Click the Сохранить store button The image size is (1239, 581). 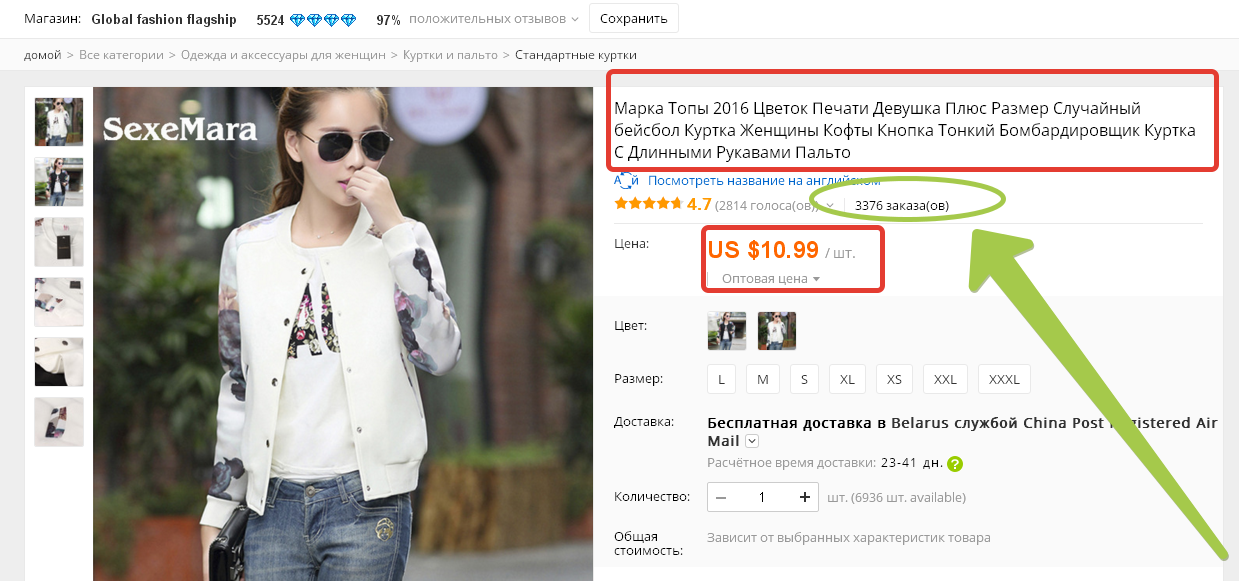pyautogui.click(x=633, y=19)
